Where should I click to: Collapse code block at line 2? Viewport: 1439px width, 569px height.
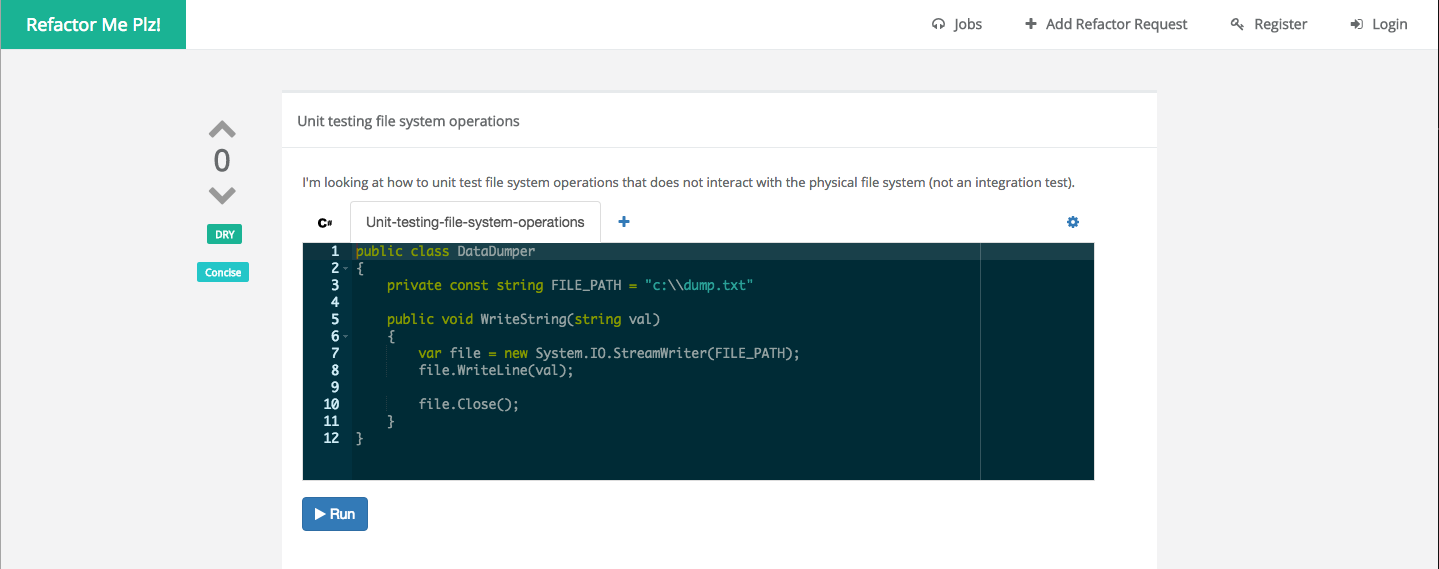click(345, 268)
